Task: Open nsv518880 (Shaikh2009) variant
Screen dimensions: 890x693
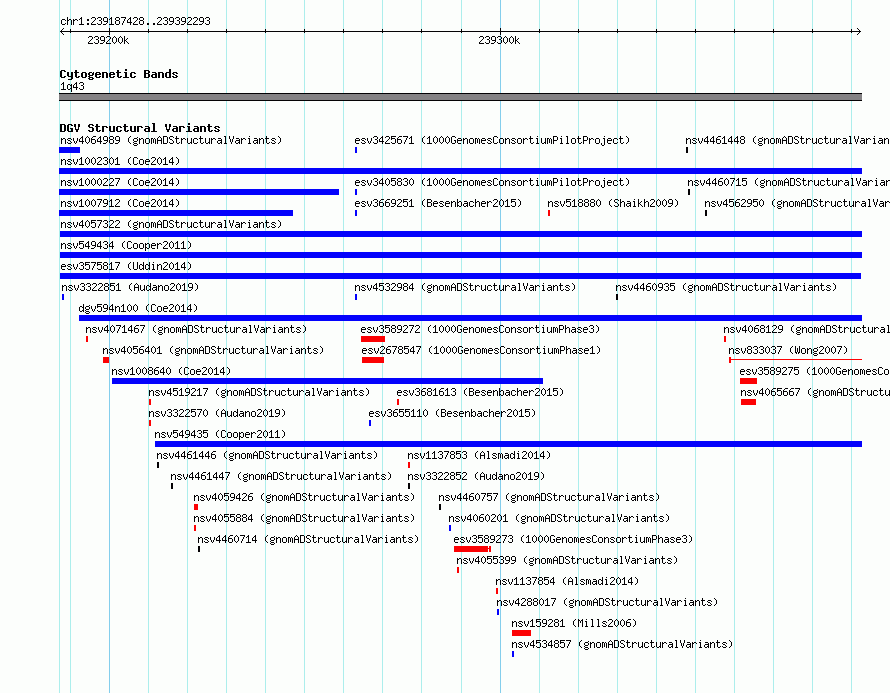Action: 613,203
